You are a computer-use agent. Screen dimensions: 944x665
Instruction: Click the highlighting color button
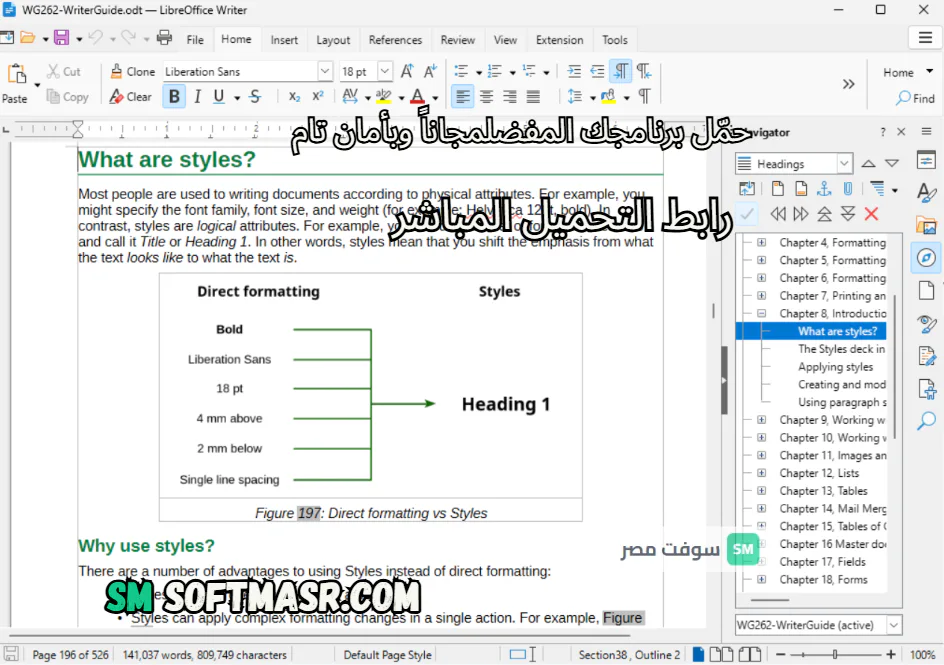383,96
